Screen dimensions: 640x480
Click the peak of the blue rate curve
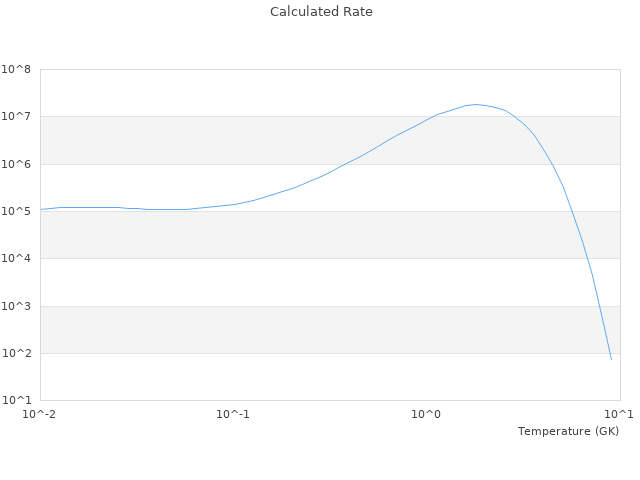477,104
